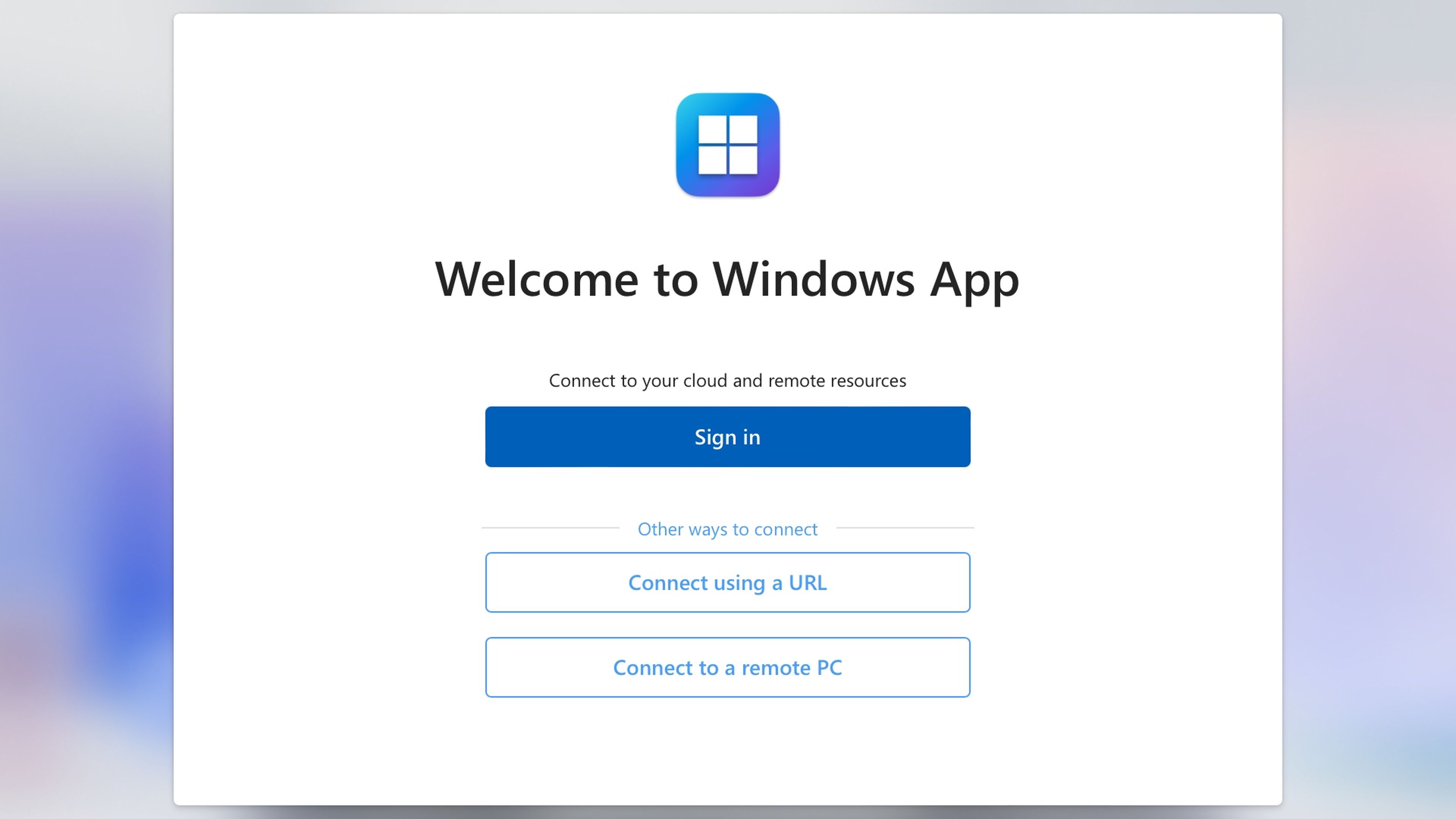1456x819 pixels.
Task: Click the Other ways to connect label
Action: click(728, 529)
